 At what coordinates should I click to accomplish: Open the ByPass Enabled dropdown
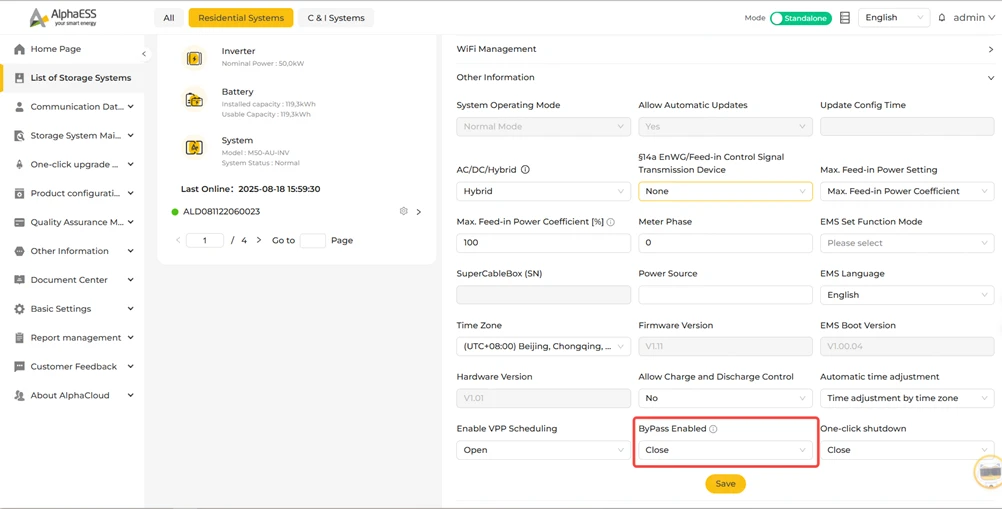pos(725,450)
